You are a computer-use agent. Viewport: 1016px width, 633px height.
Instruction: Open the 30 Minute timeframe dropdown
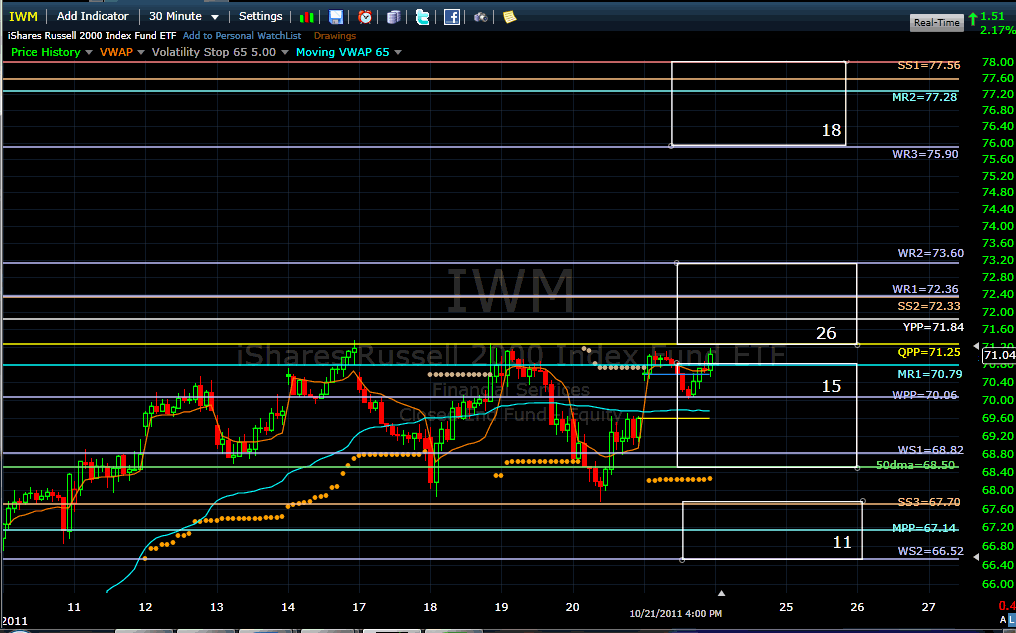point(184,16)
